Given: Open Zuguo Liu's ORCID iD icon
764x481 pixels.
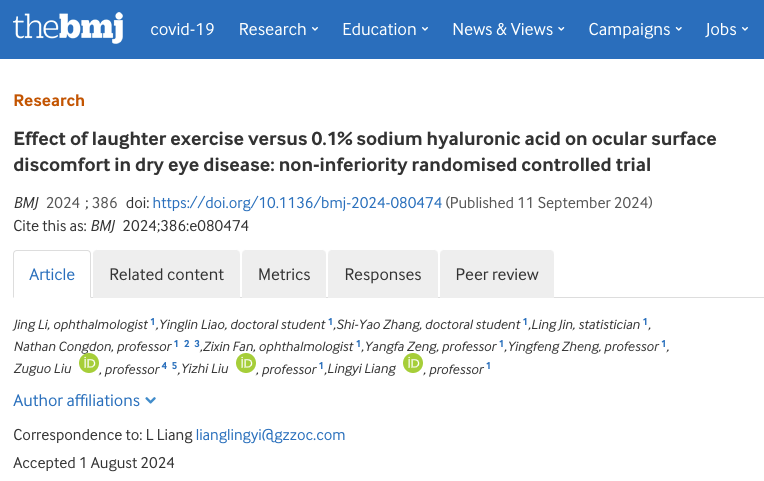Looking at the screenshot, I should pyautogui.click(x=89, y=364).
